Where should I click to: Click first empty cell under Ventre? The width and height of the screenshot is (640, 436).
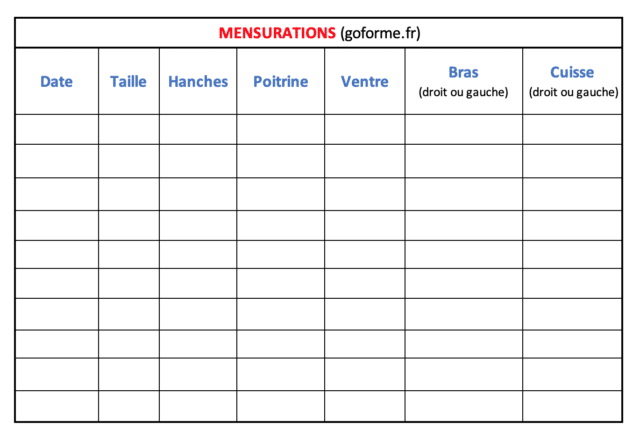pos(364,129)
